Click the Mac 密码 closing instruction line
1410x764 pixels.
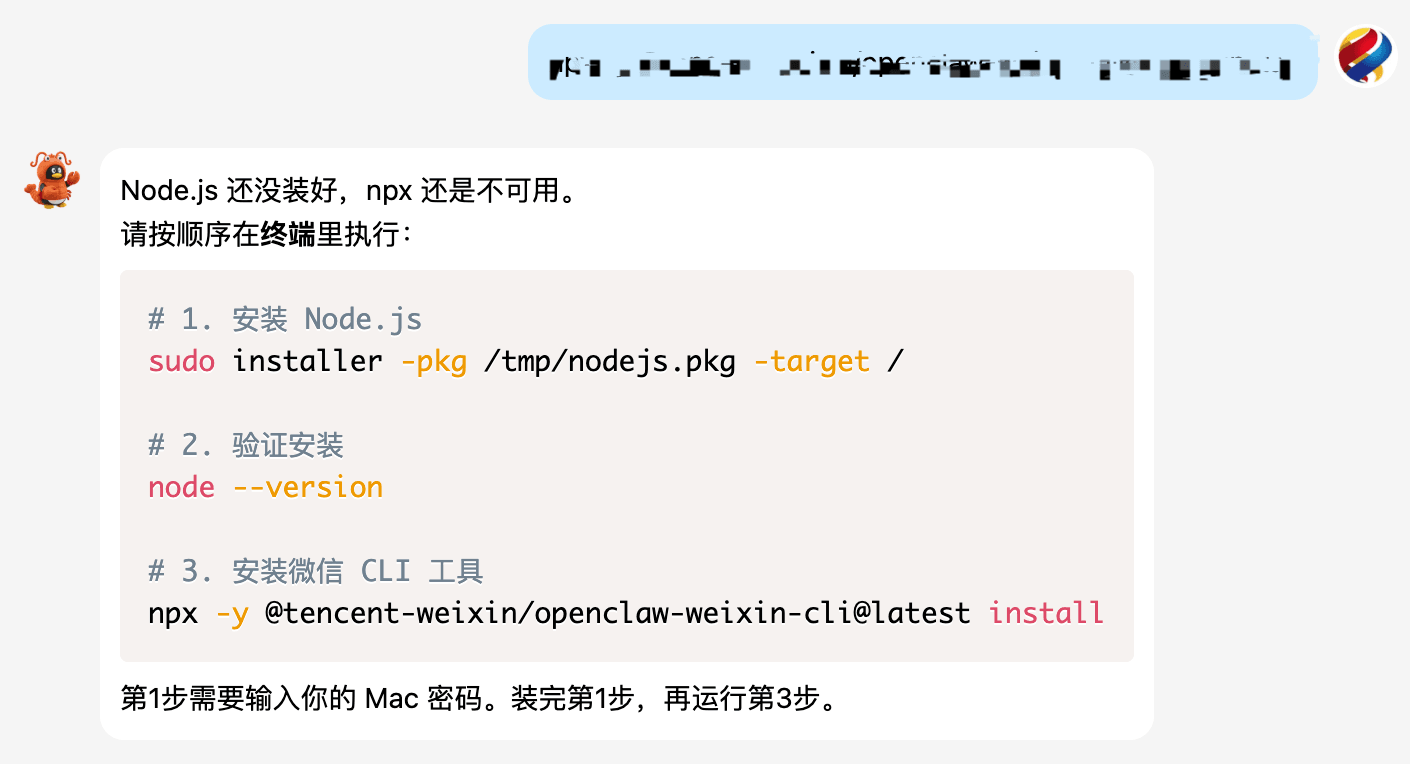pyautogui.click(x=478, y=698)
